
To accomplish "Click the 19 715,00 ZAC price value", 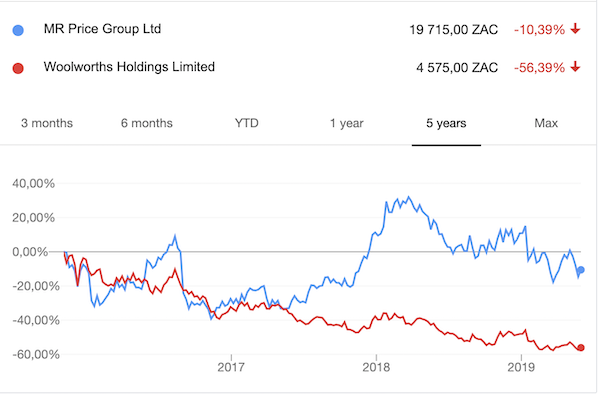I will [453, 29].
